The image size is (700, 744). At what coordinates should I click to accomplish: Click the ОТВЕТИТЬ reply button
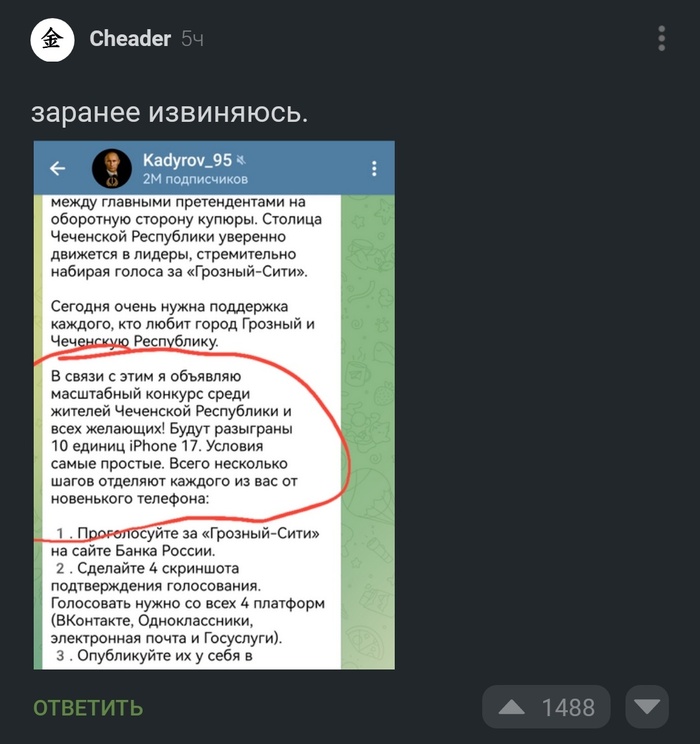coord(88,708)
